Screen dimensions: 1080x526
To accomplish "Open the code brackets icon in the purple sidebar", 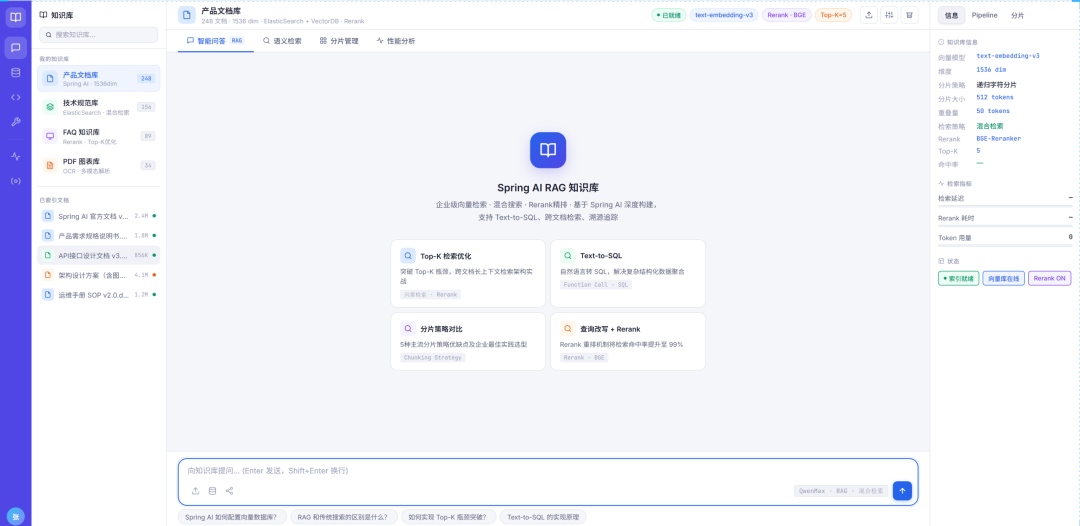I will point(16,97).
